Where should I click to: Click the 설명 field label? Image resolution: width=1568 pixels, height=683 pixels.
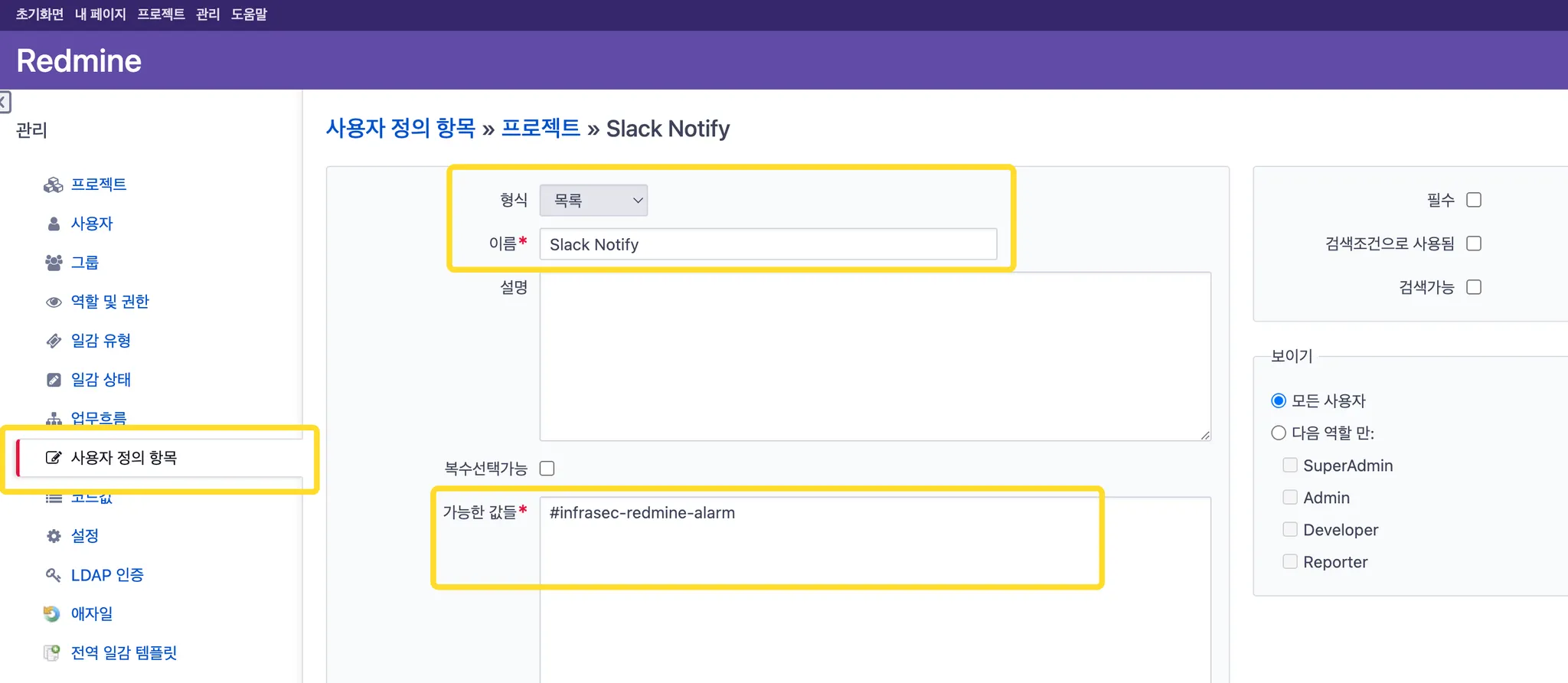pyautogui.click(x=514, y=287)
